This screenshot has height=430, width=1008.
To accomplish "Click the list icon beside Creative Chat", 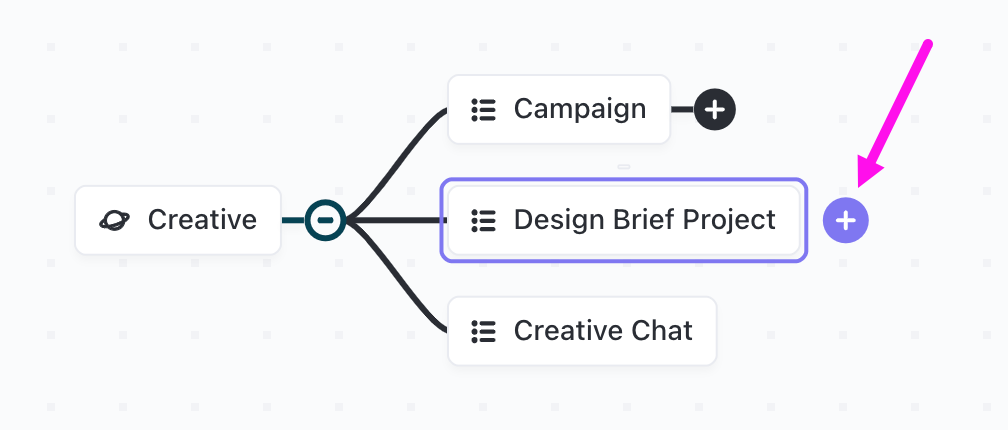I will (484, 331).
